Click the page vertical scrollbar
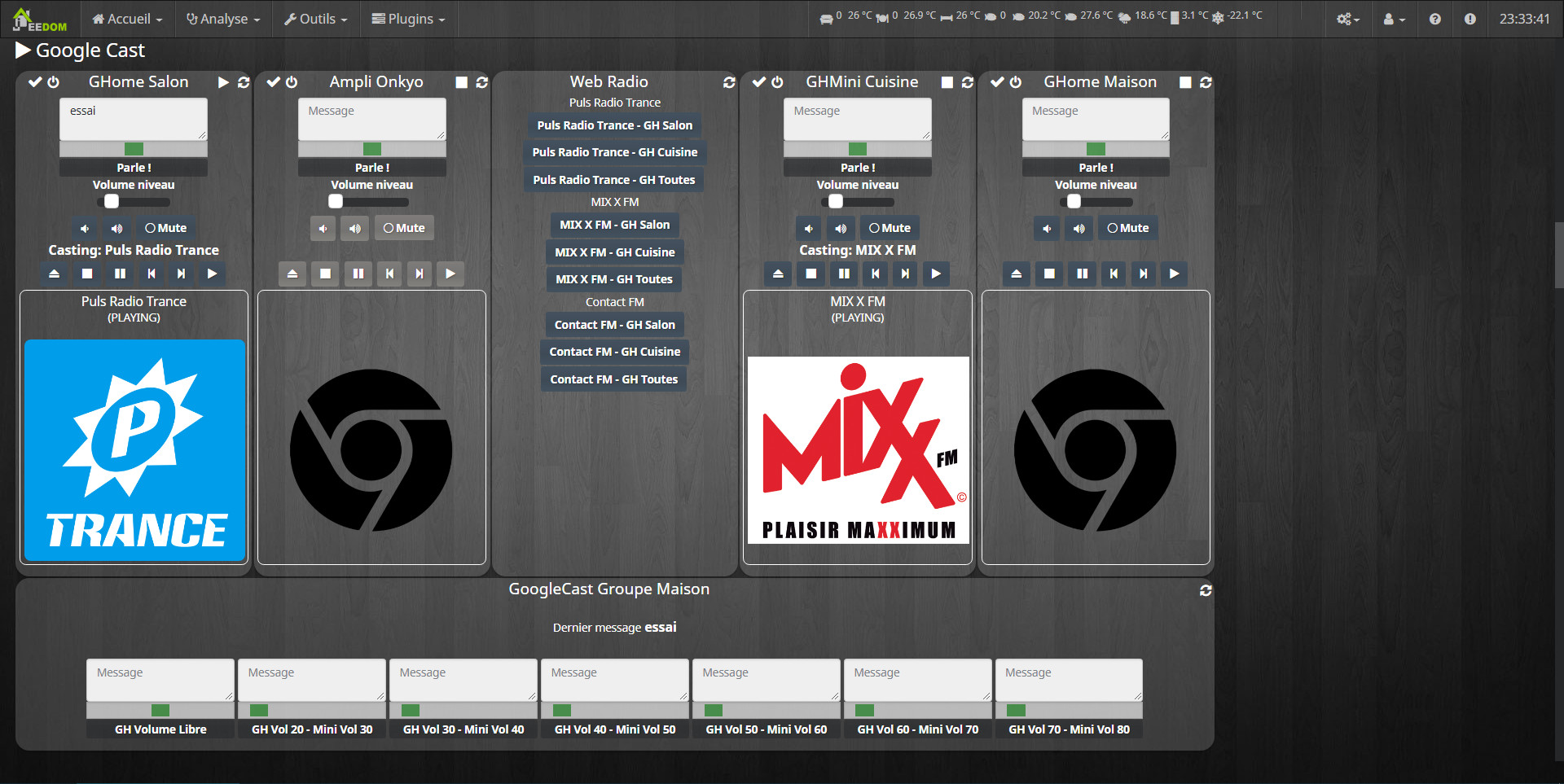The height and width of the screenshot is (784, 1564). [1558, 254]
